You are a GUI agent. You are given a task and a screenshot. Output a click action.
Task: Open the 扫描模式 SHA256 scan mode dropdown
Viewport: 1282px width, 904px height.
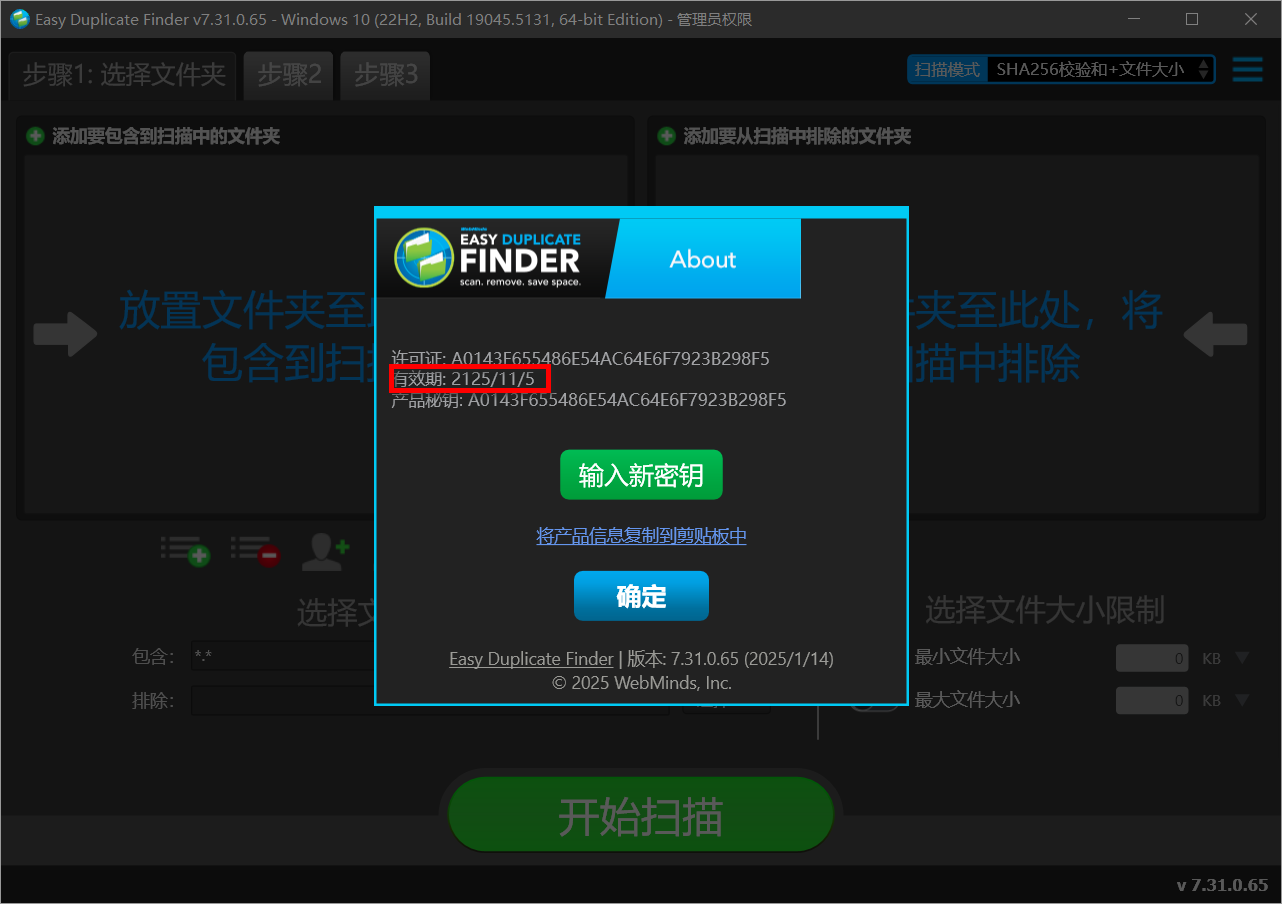tap(1100, 69)
